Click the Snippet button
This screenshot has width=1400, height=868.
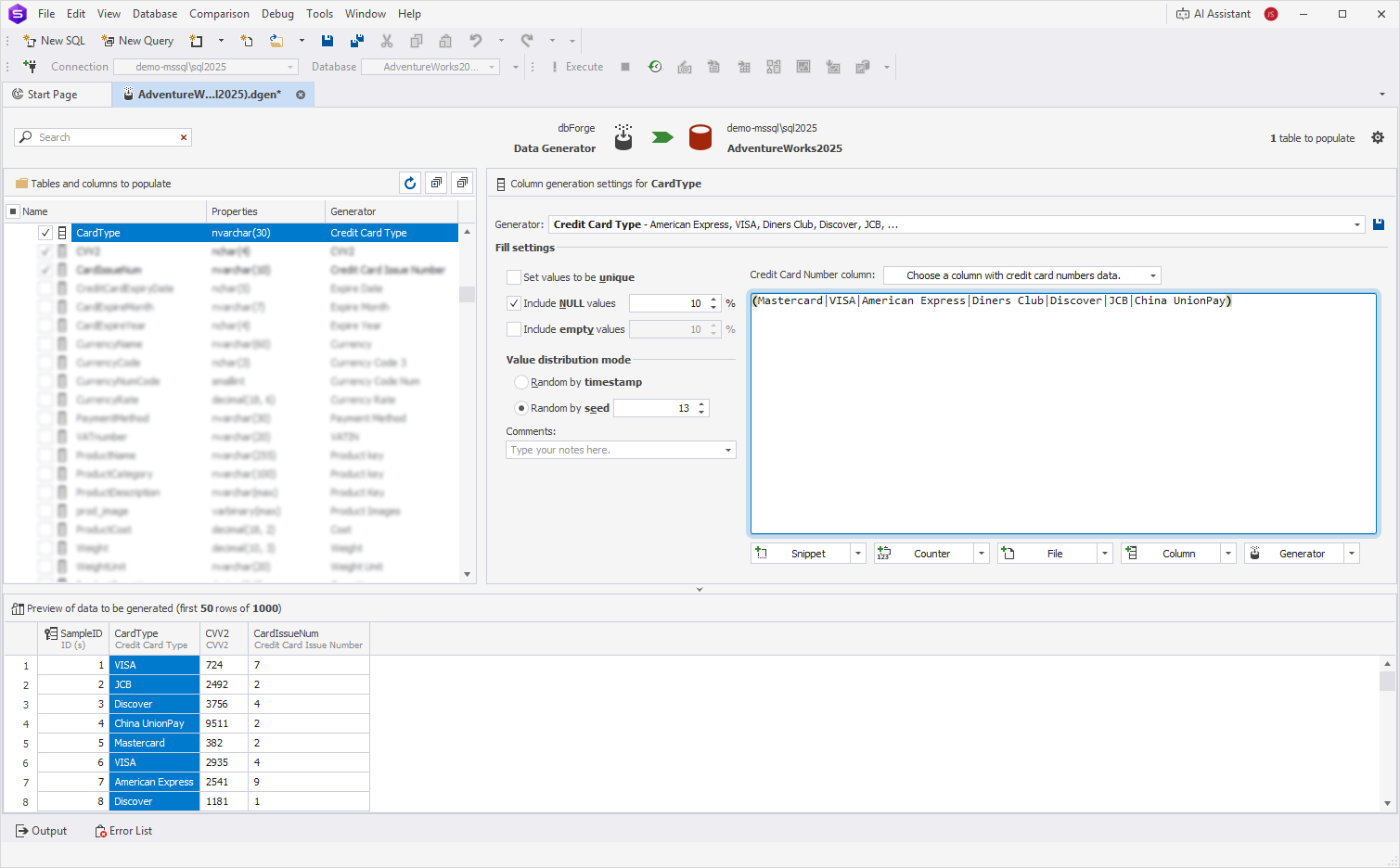[801, 554]
